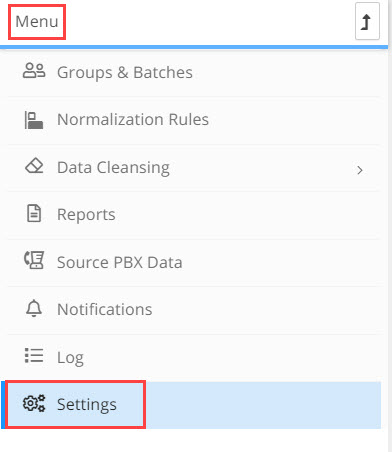The width and height of the screenshot is (392, 452).
Task: Click the empty highlighted area of the Settings row
Action: [x=263, y=405]
